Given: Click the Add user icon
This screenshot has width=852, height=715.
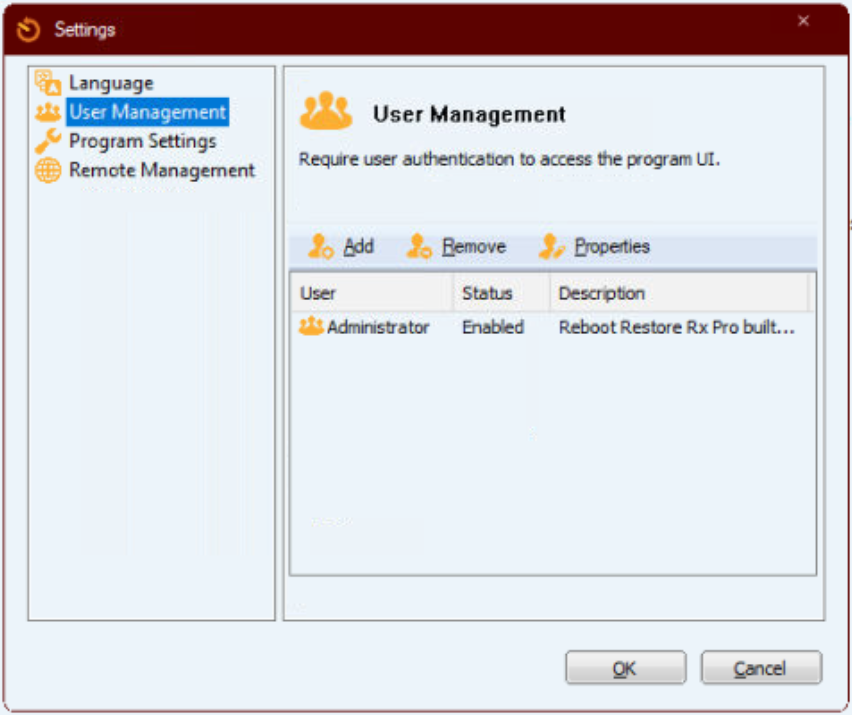Looking at the screenshot, I should coord(321,246).
